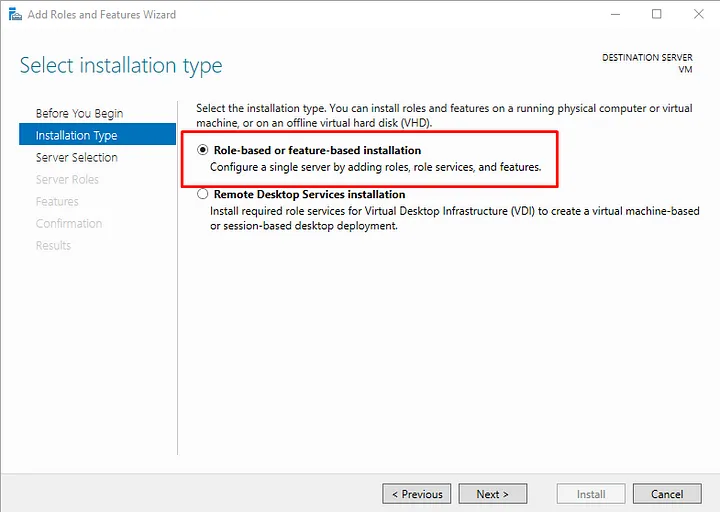The width and height of the screenshot is (720, 512).
Task: Select Role-based or feature-based installation radio button
Action: [x=204, y=150]
